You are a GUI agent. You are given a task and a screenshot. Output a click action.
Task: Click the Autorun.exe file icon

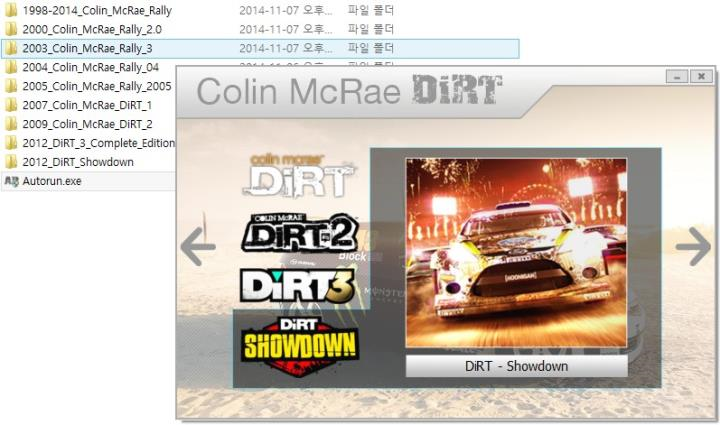[x=11, y=181]
